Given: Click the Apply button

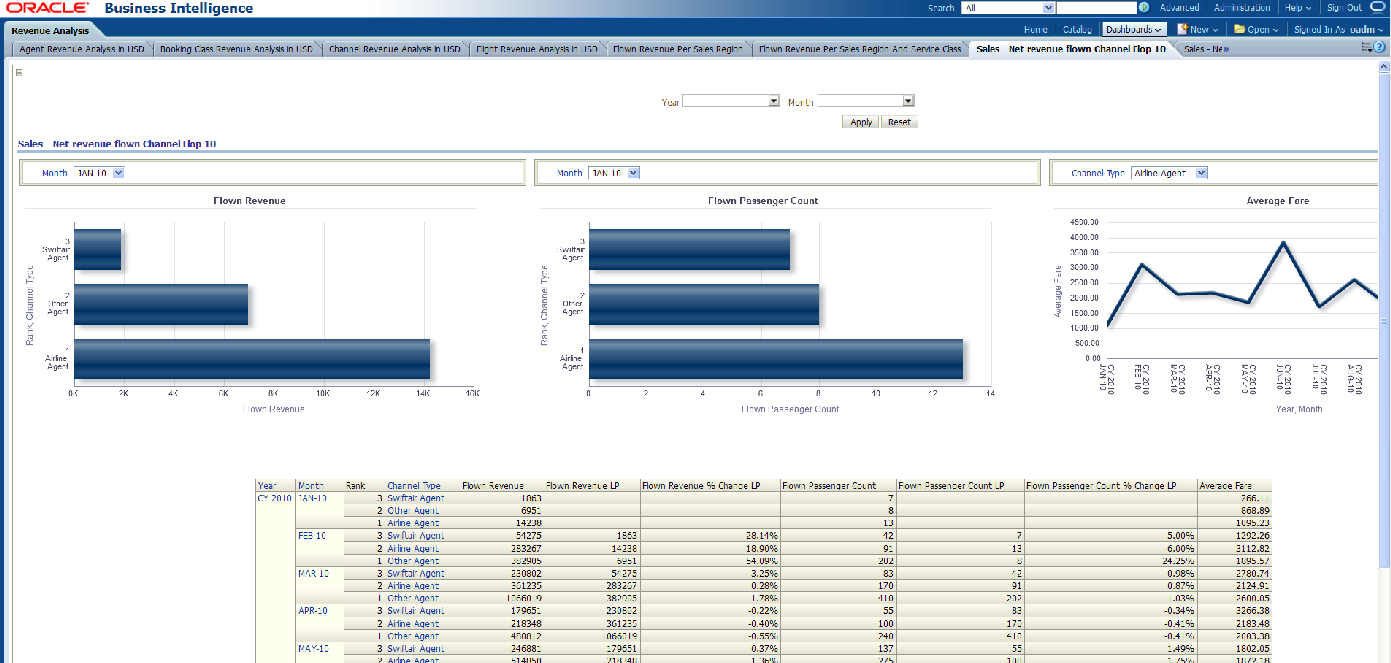Looking at the screenshot, I should coord(861,122).
